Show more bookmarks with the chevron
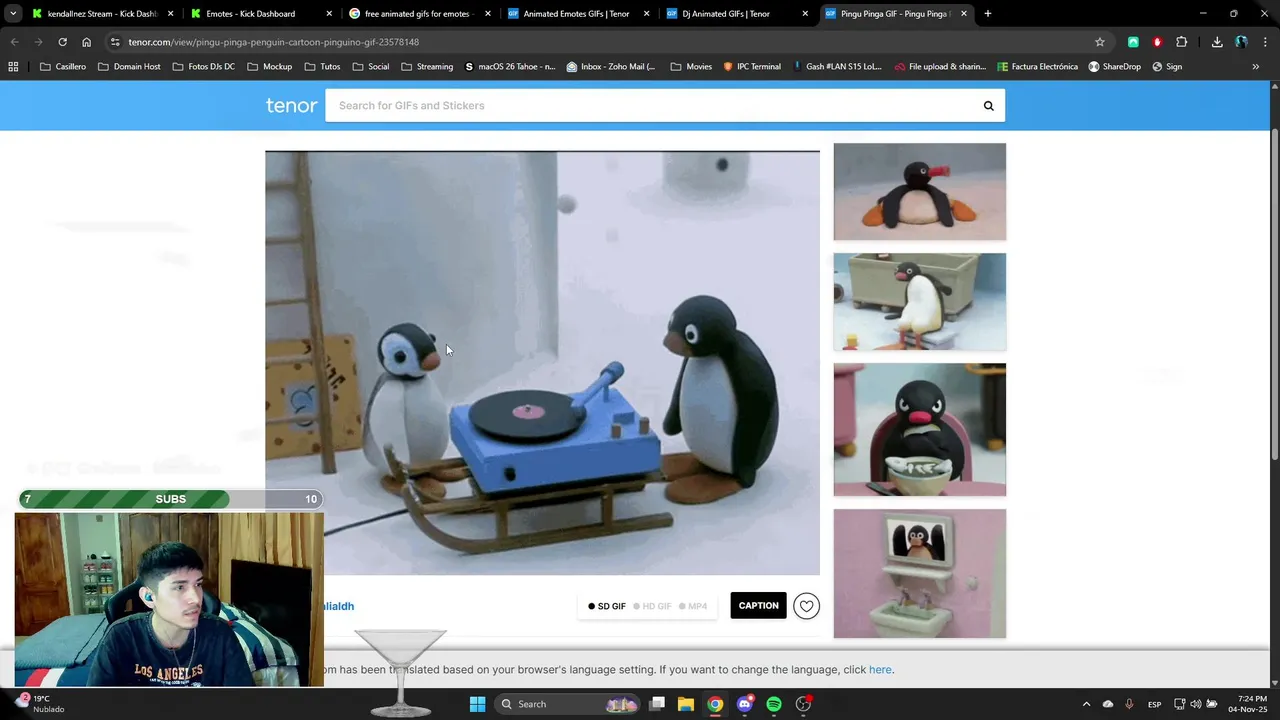 point(1255,66)
